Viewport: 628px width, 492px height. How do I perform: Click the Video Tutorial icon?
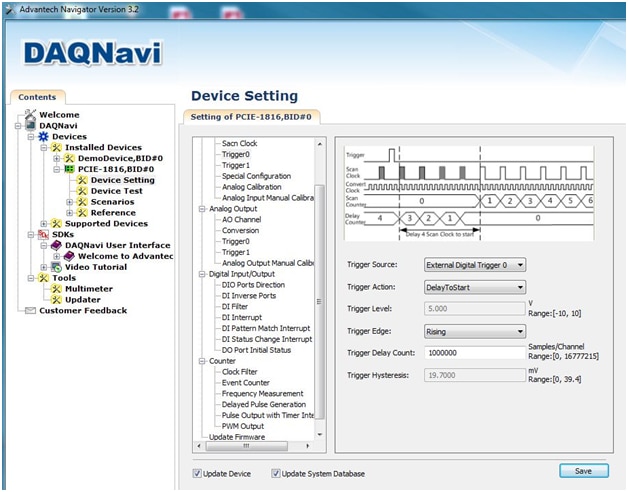click(56, 267)
